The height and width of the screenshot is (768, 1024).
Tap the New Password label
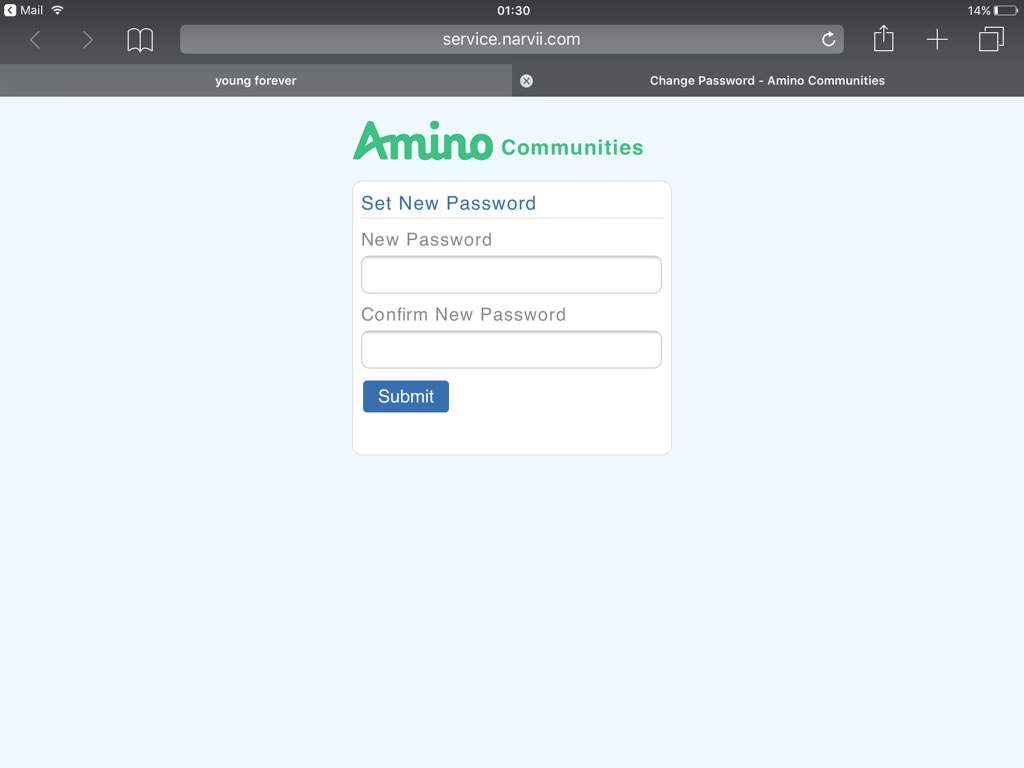click(x=426, y=240)
